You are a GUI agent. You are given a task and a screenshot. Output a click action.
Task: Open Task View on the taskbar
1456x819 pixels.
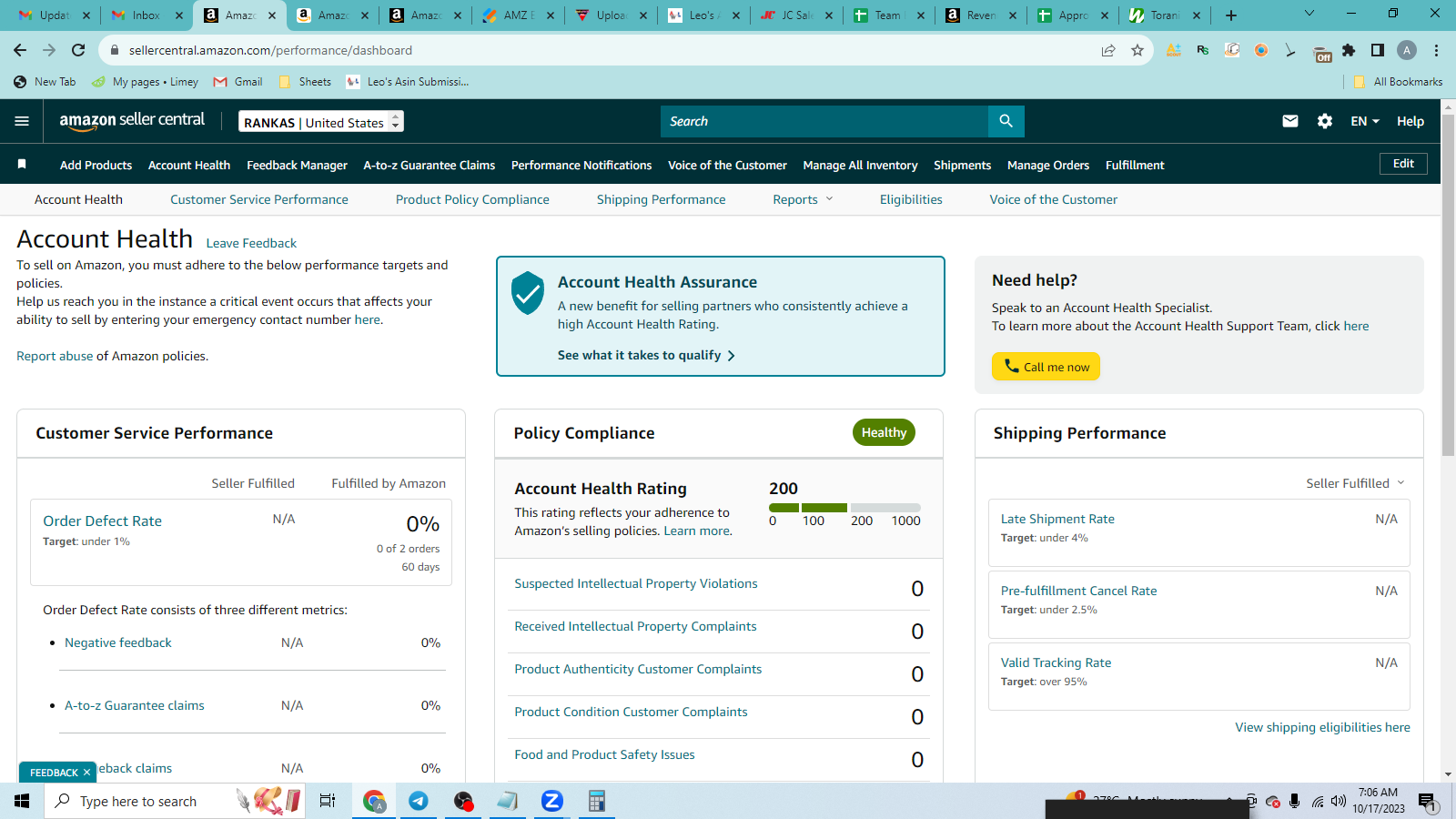328,801
